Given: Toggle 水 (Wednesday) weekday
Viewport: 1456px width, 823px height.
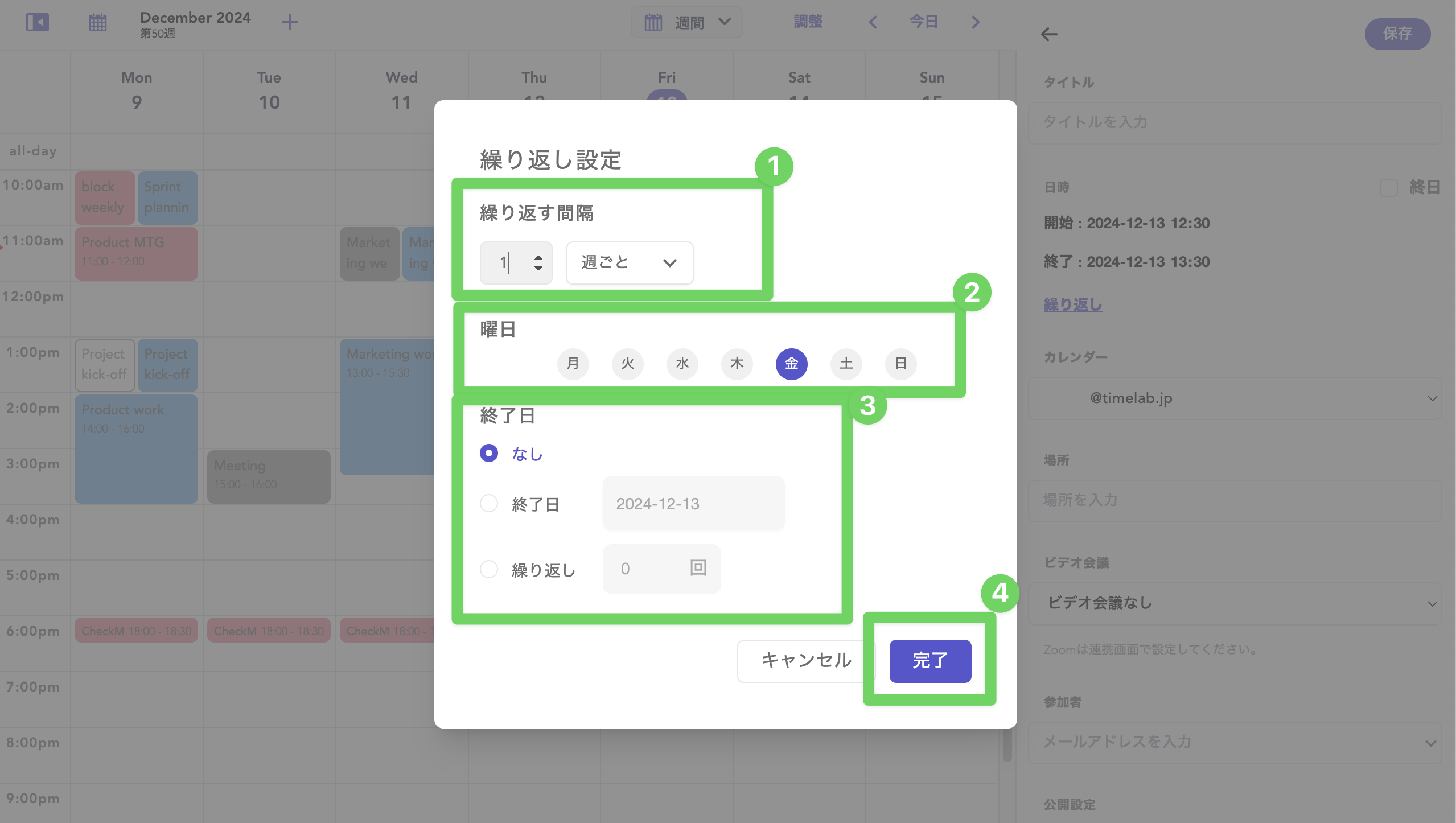Looking at the screenshot, I should click(x=682, y=364).
